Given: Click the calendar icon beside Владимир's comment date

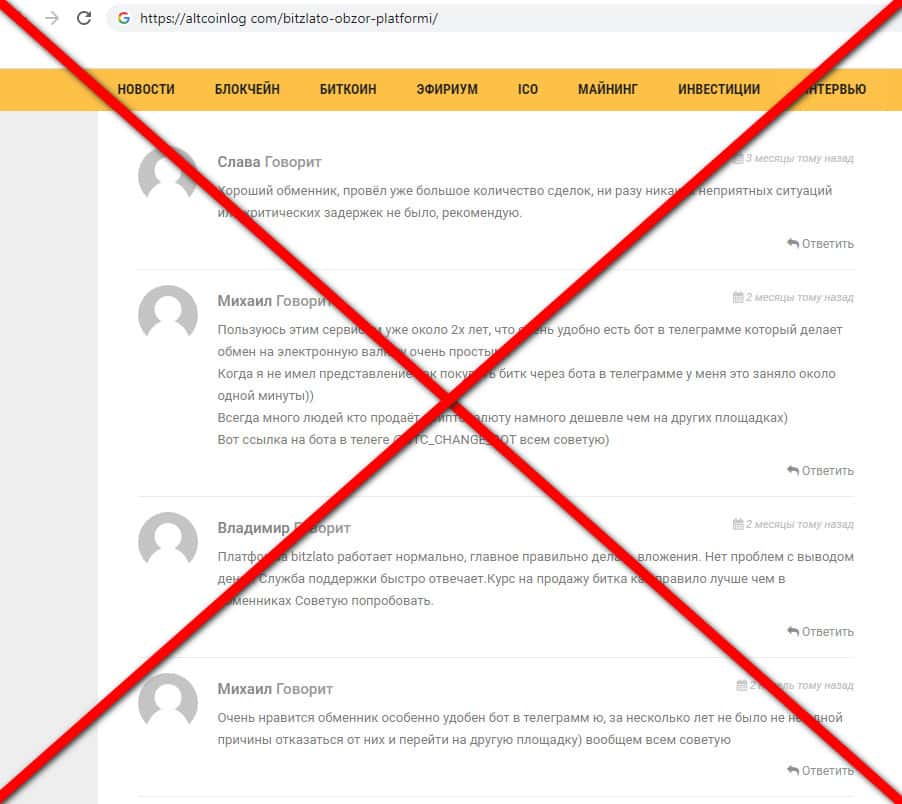Looking at the screenshot, I should click(x=738, y=524).
